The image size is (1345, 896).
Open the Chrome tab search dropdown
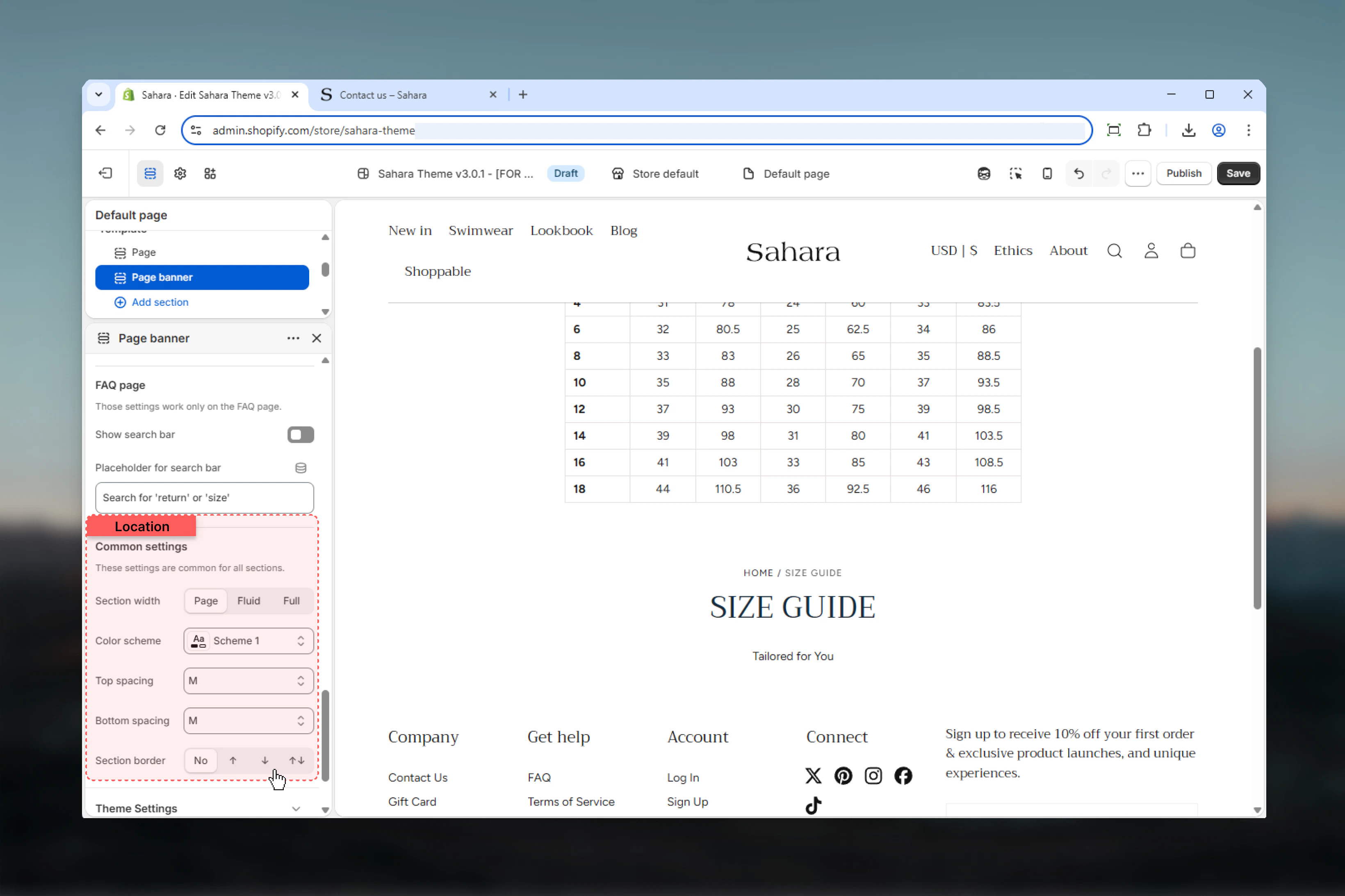(x=98, y=95)
